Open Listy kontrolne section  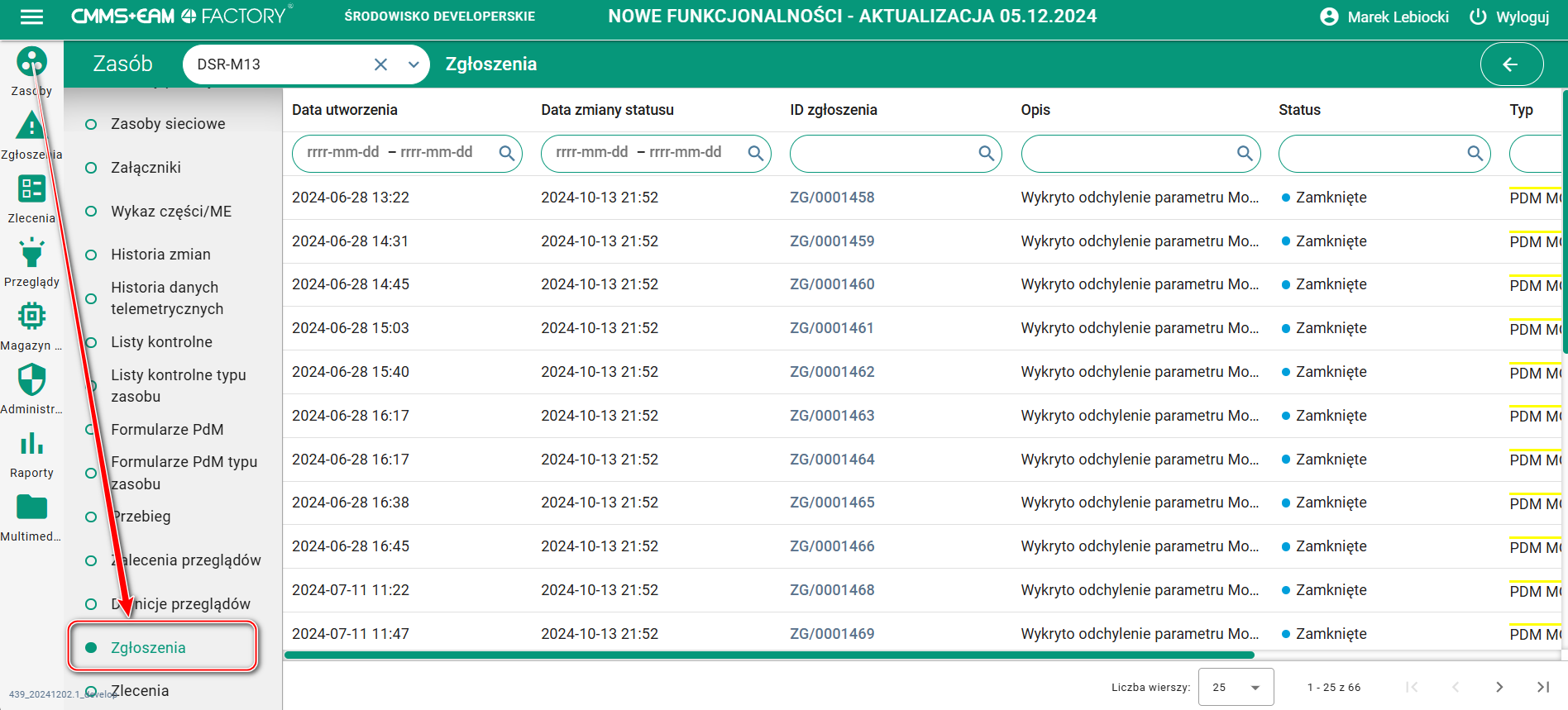tap(161, 342)
